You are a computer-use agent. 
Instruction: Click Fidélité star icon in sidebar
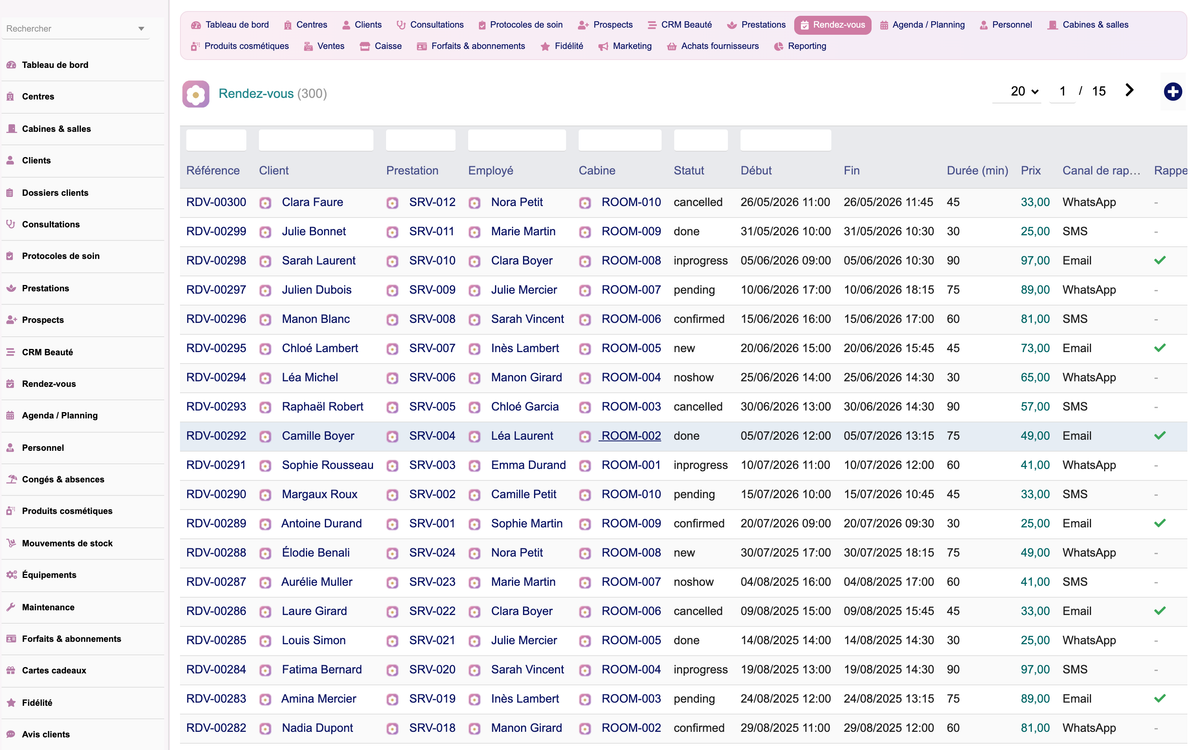pyautogui.click(x=11, y=703)
